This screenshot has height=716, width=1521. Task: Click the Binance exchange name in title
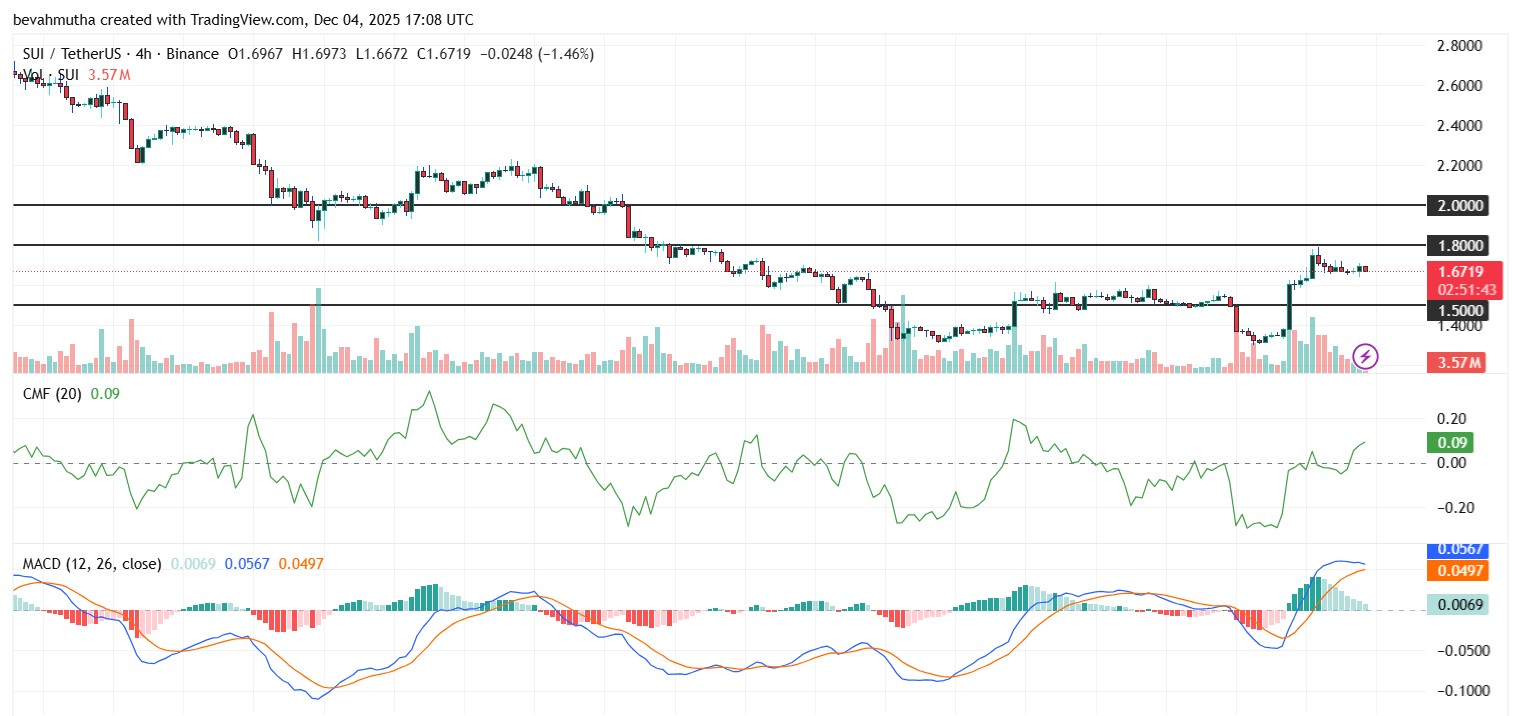tap(188, 54)
